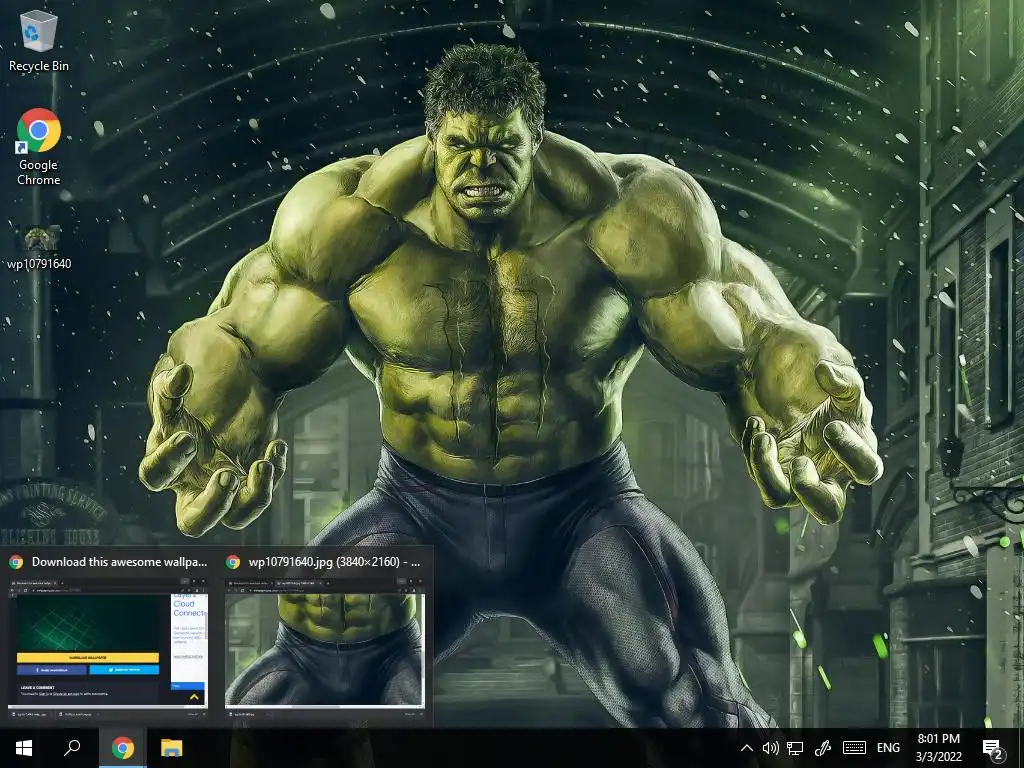
Task: Open the notification action center icon
Action: [993, 748]
